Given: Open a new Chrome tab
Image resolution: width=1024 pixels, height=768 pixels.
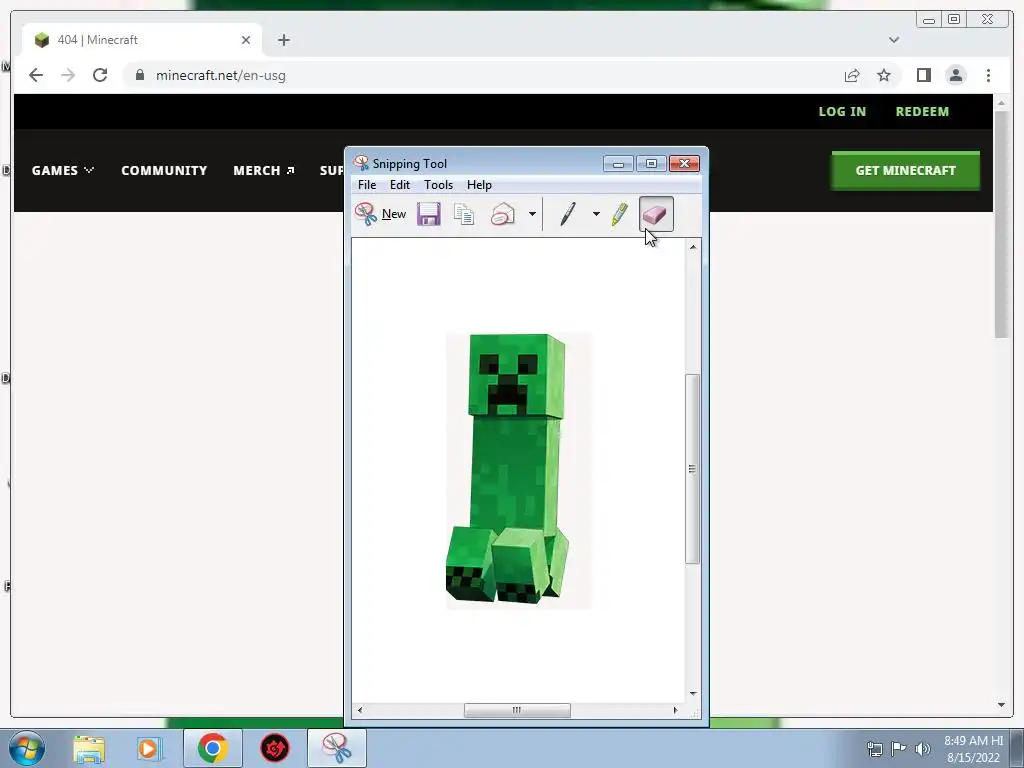Looking at the screenshot, I should [283, 40].
